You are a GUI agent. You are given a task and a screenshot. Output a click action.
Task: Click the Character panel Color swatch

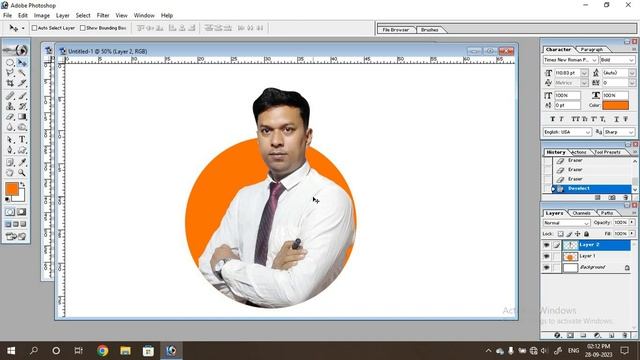(616, 105)
